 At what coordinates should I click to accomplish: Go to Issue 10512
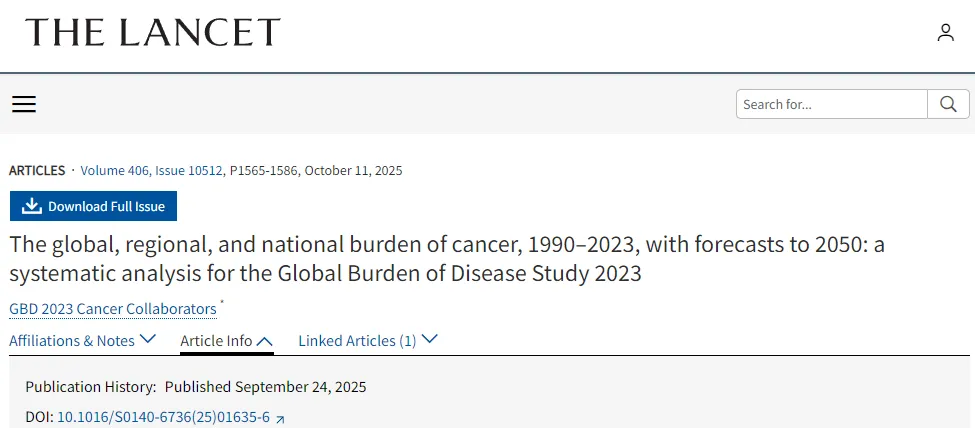coord(189,171)
